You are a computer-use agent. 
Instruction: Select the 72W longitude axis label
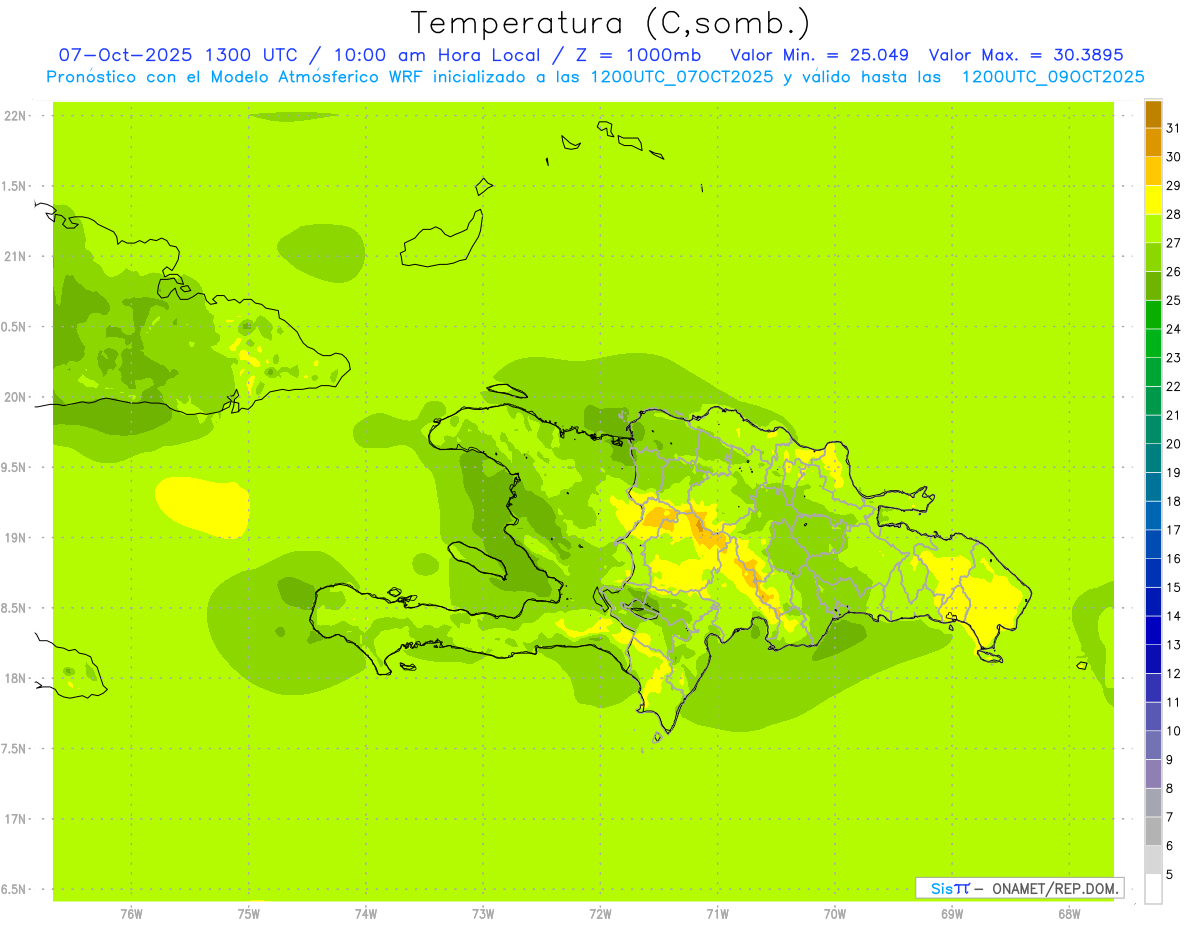600,913
